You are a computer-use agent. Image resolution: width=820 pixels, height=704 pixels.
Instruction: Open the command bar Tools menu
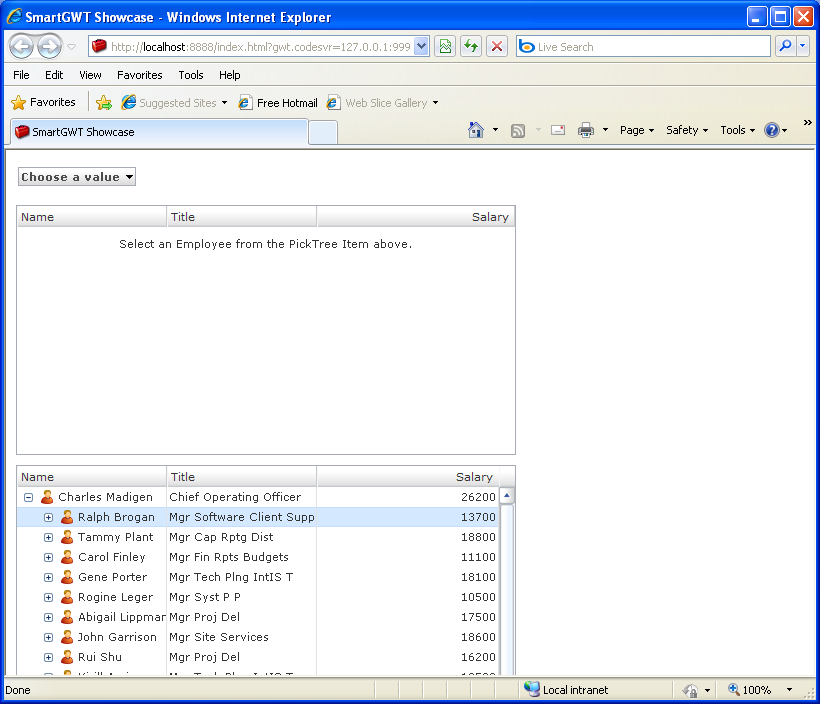[737, 130]
